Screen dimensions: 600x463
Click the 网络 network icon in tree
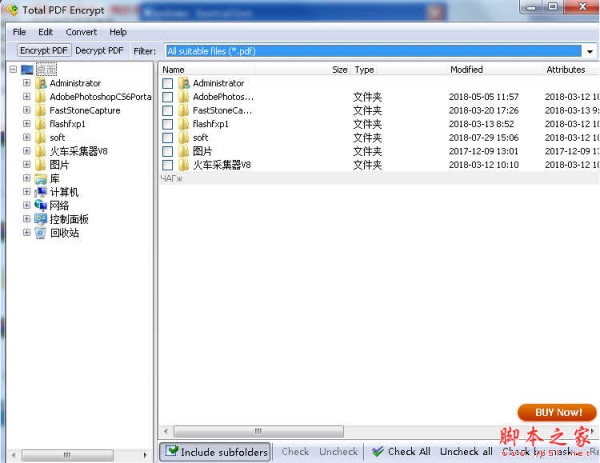coord(41,205)
